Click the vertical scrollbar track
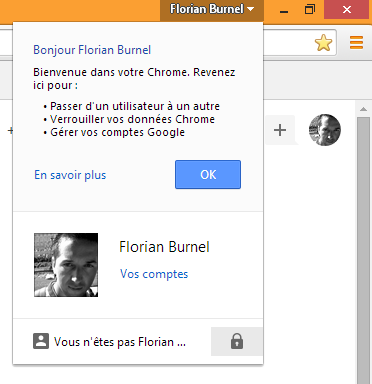372x384 pixels. [363, 250]
